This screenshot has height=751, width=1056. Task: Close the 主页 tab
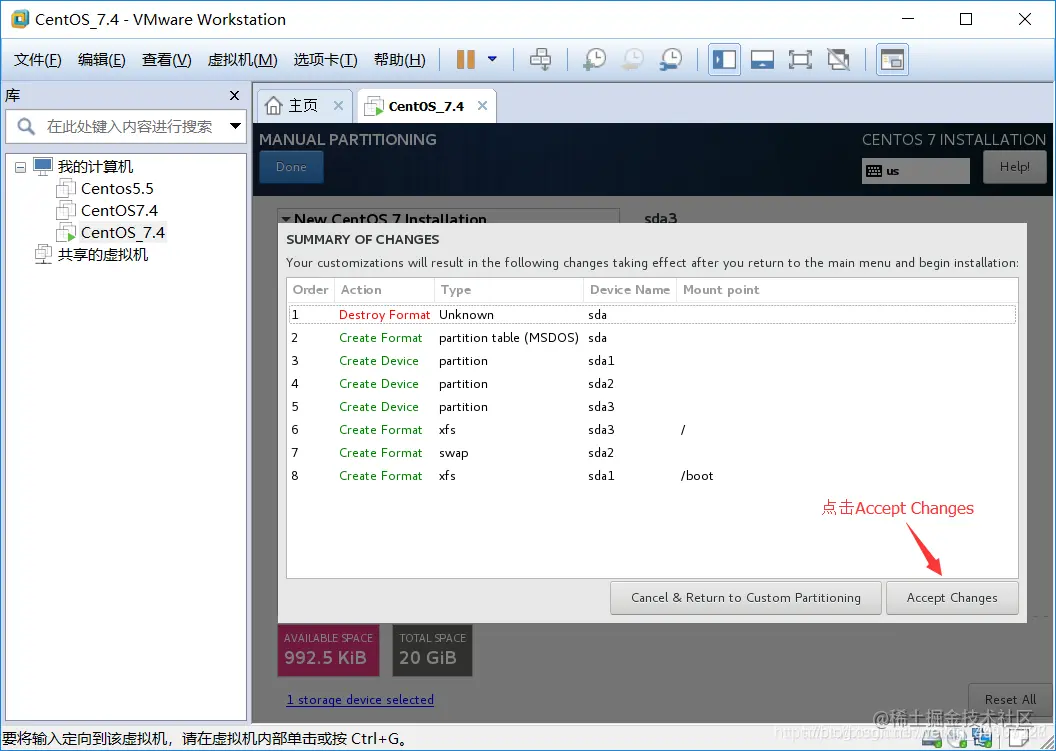click(338, 105)
